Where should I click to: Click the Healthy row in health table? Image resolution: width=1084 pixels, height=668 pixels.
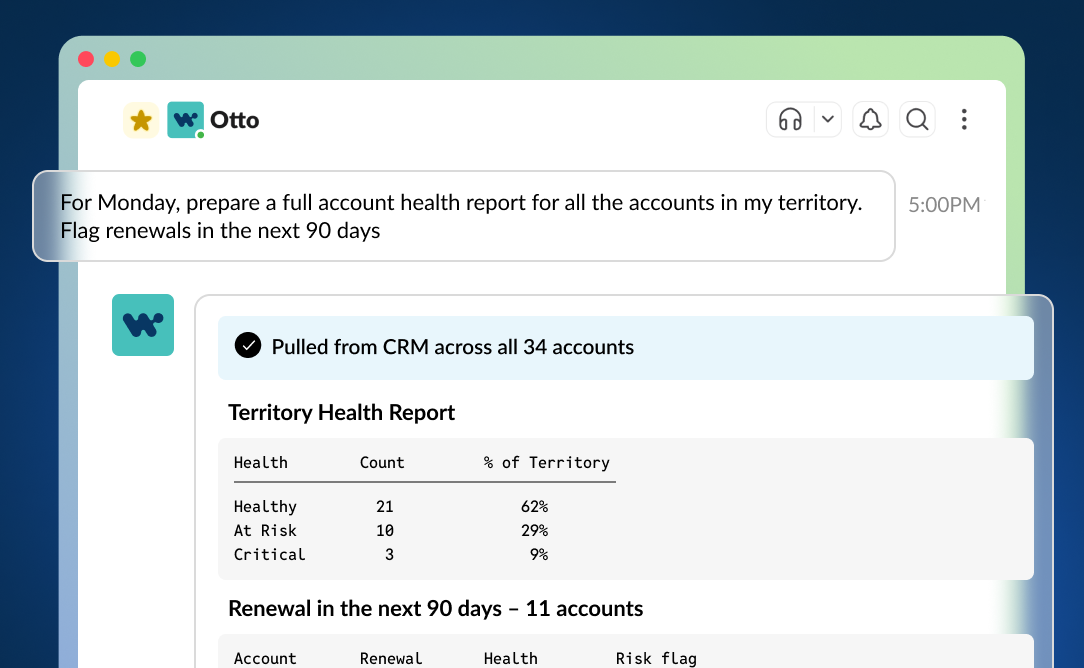point(391,507)
